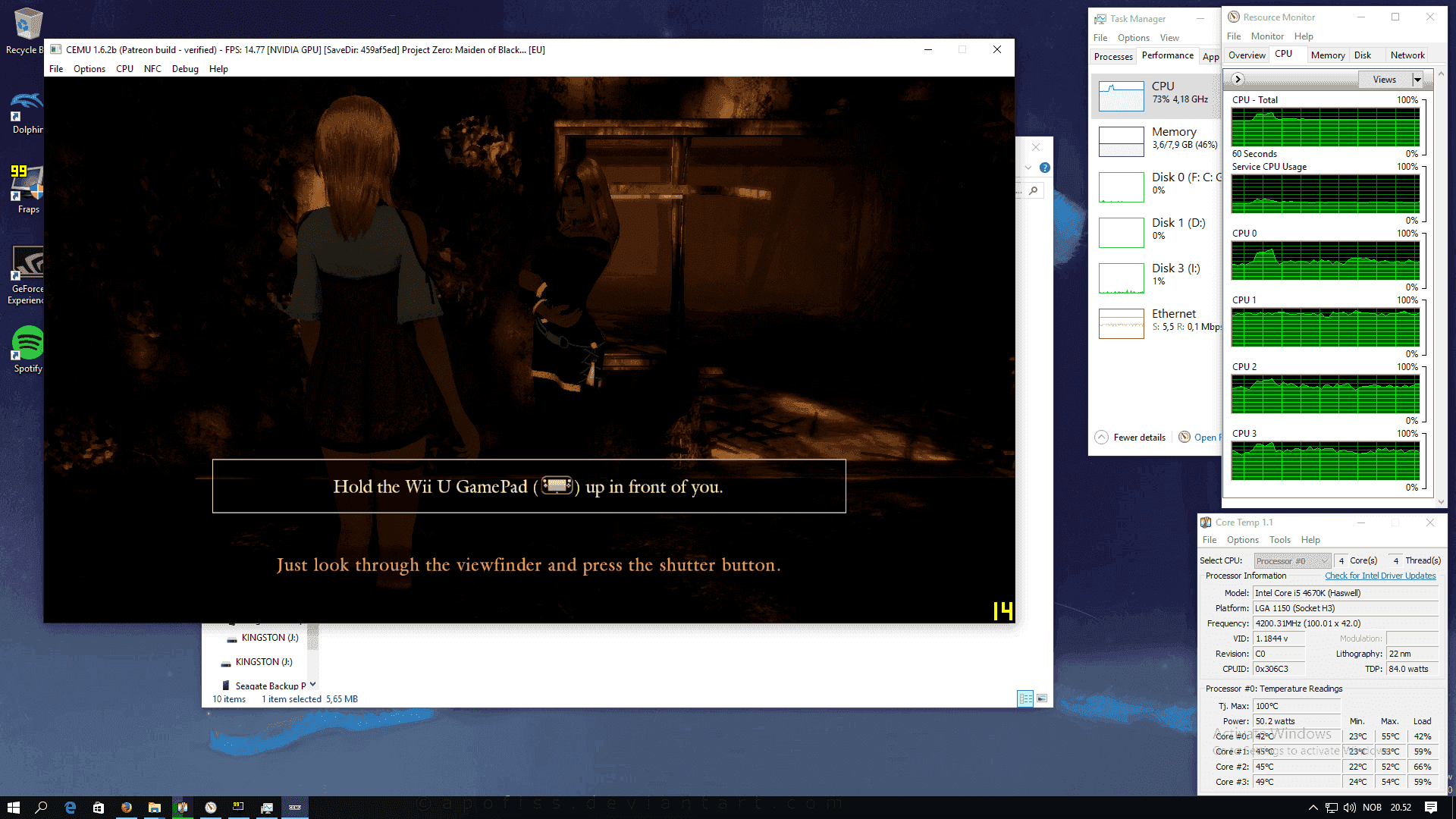Open Resource Monitor's Help menu
Image resolution: width=1456 pixels, height=819 pixels.
tap(1304, 36)
